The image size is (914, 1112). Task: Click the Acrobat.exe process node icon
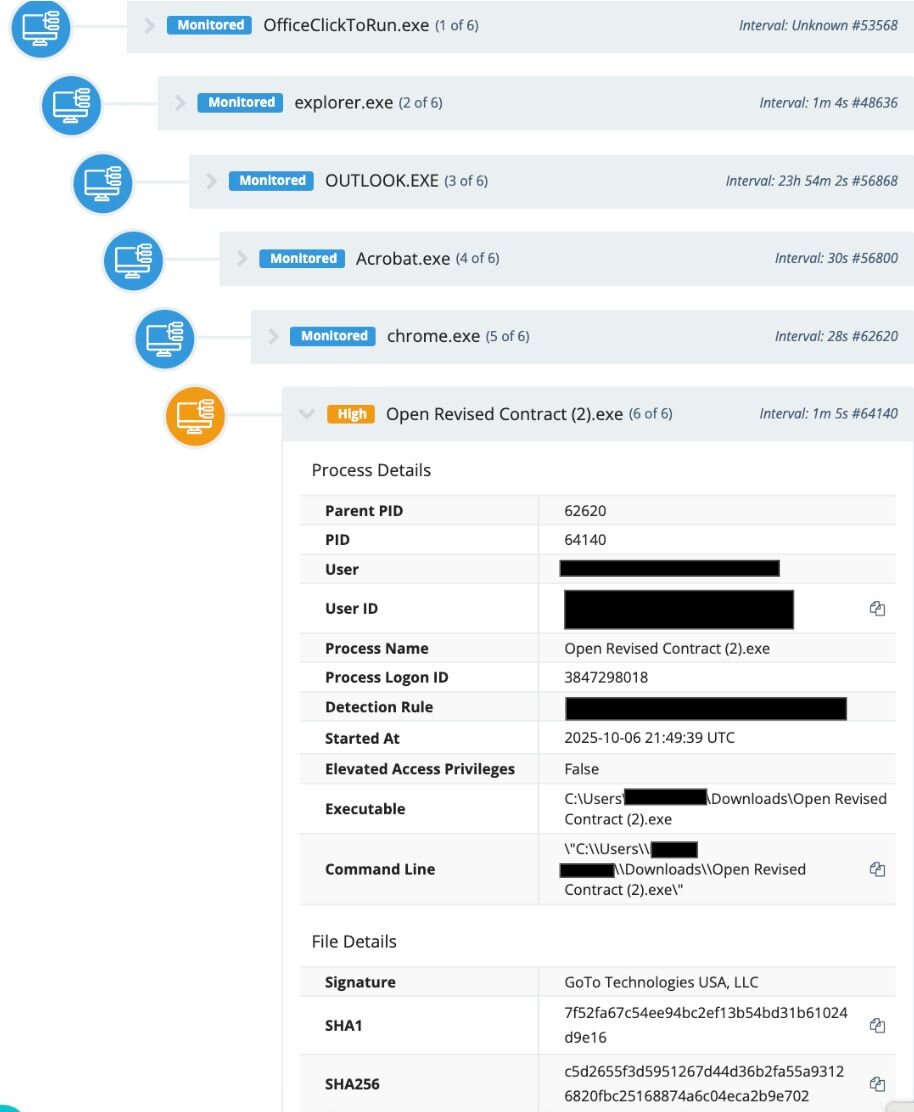pyautogui.click(x=134, y=260)
